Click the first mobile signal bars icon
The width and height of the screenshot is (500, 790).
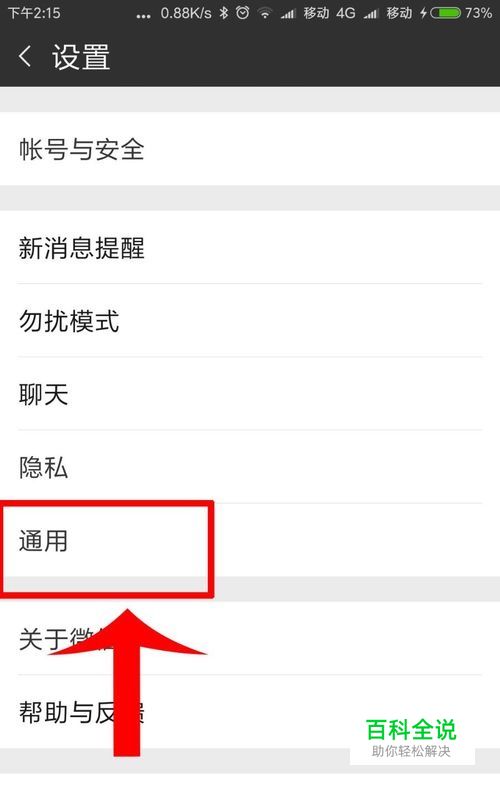(x=288, y=14)
